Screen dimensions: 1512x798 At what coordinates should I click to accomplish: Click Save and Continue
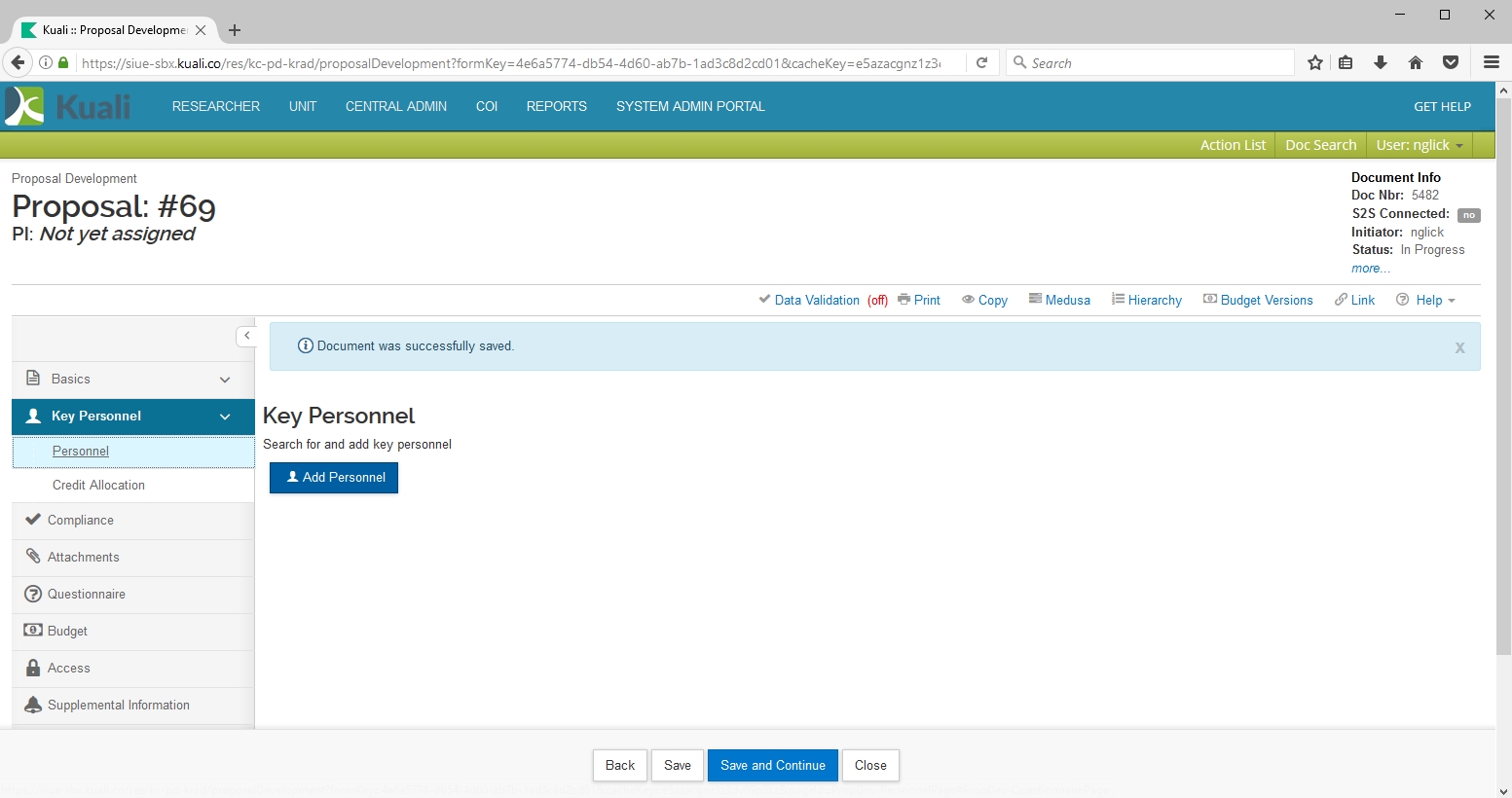(x=772, y=765)
